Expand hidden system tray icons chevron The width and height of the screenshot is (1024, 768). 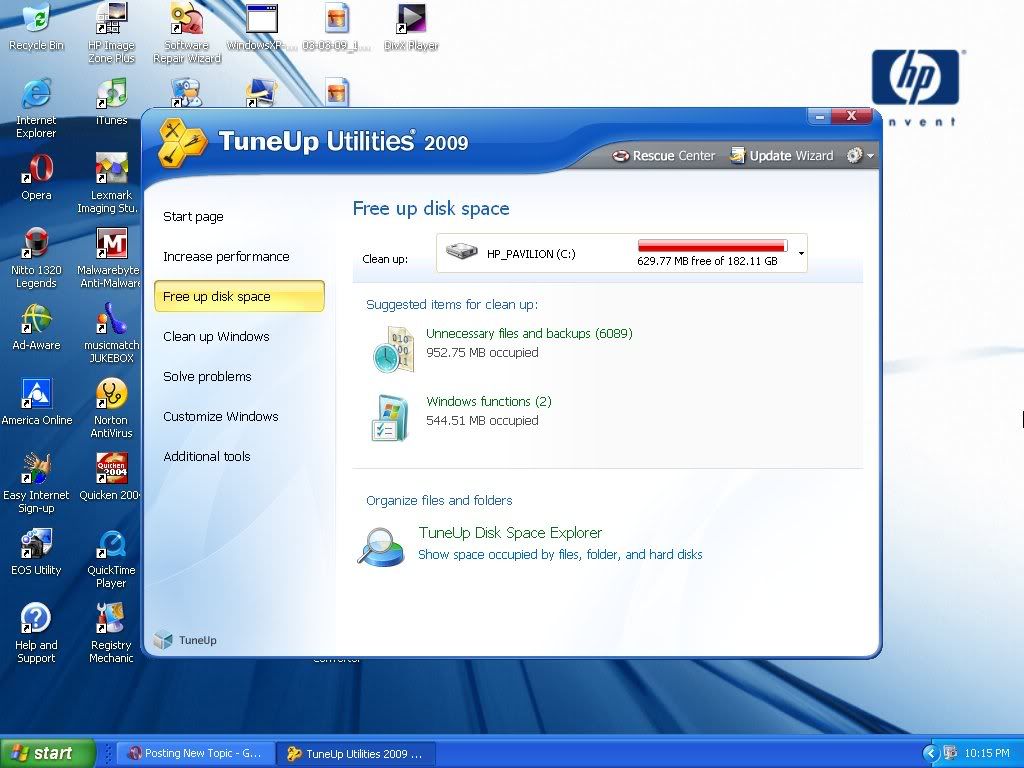(x=930, y=754)
